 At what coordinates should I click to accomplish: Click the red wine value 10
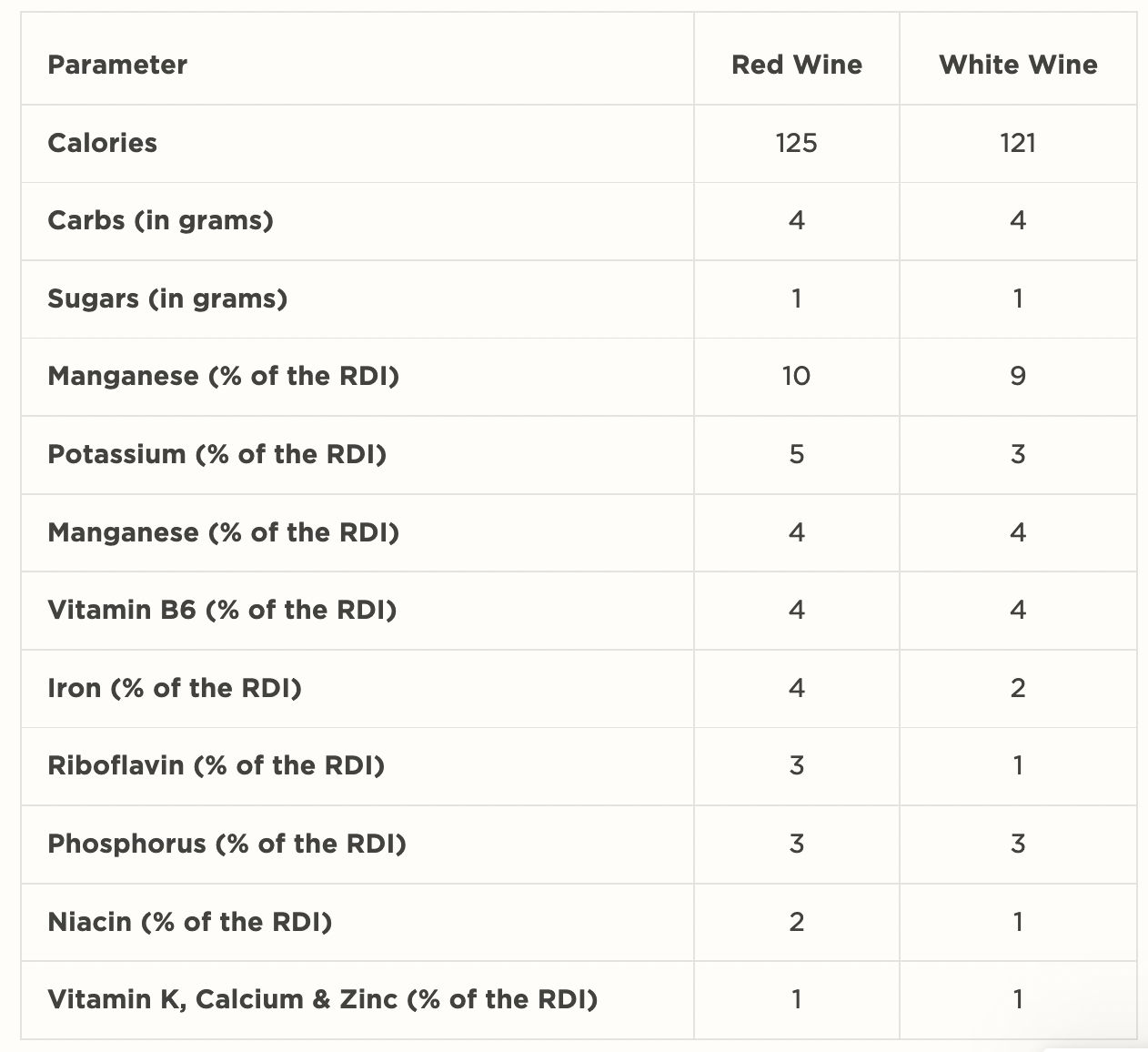click(x=797, y=377)
